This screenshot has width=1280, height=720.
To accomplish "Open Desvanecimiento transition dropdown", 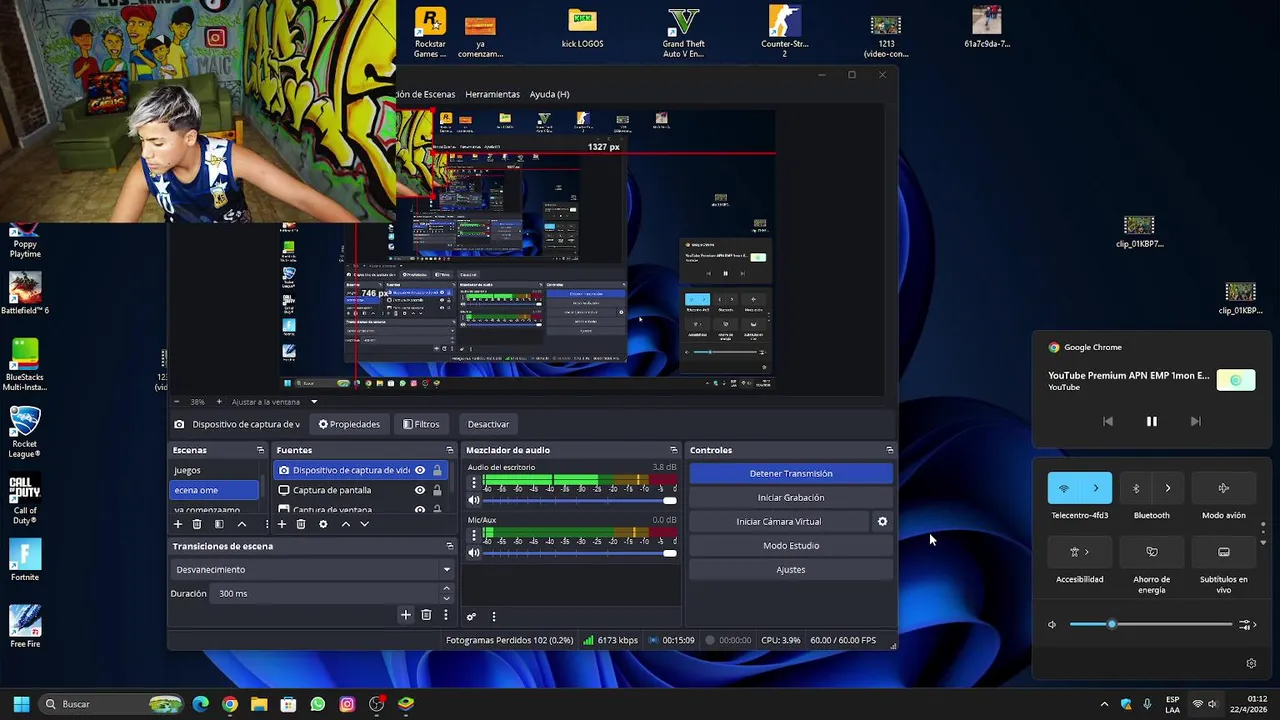I will tap(313, 569).
